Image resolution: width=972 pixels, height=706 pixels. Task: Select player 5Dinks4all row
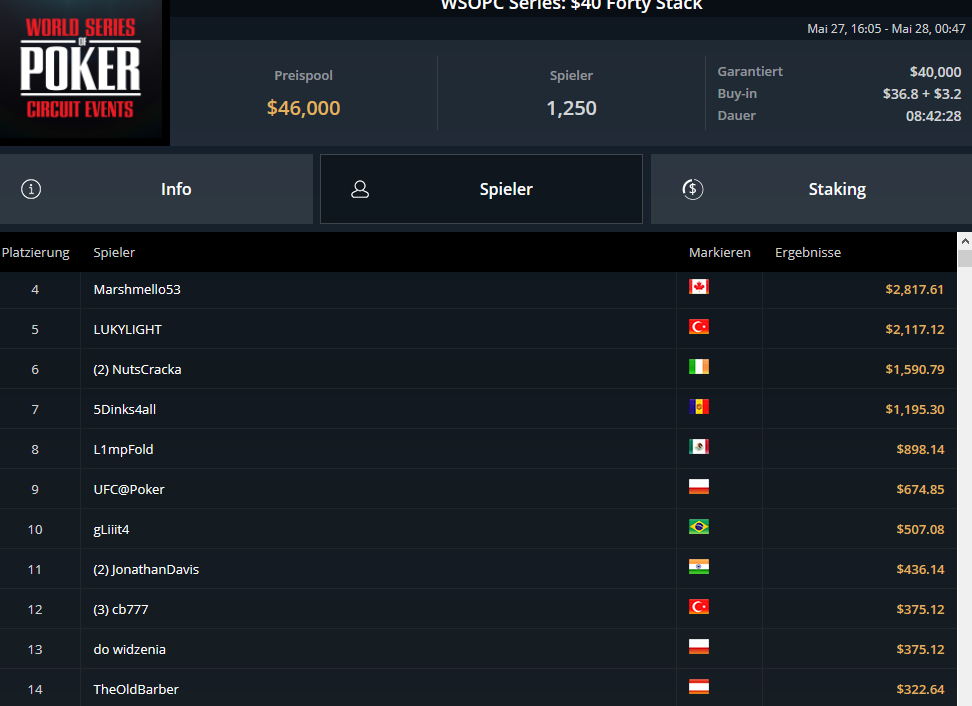pyautogui.click(x=478, y=409)
